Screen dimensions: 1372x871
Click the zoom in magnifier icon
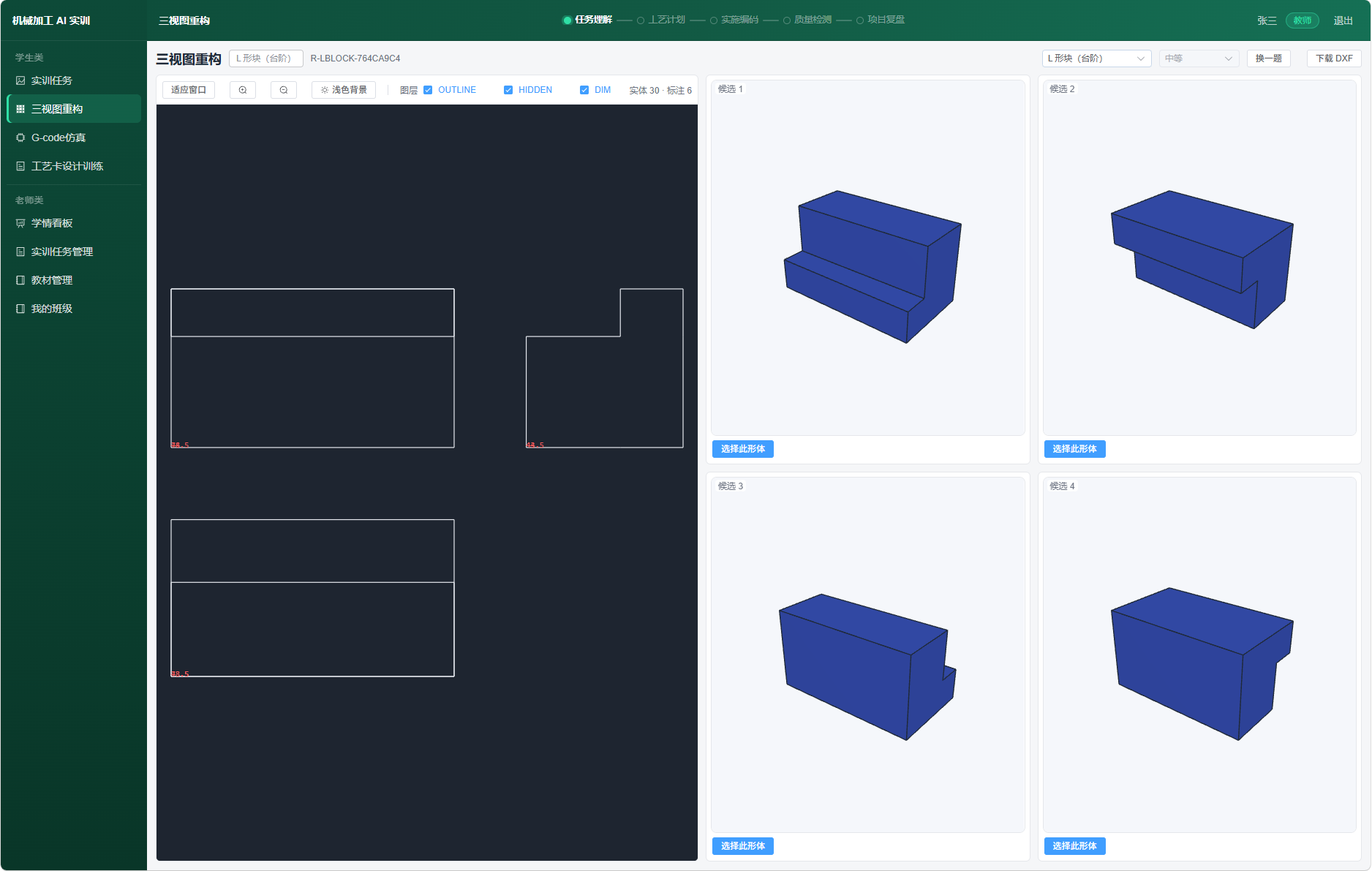(243, 90)
